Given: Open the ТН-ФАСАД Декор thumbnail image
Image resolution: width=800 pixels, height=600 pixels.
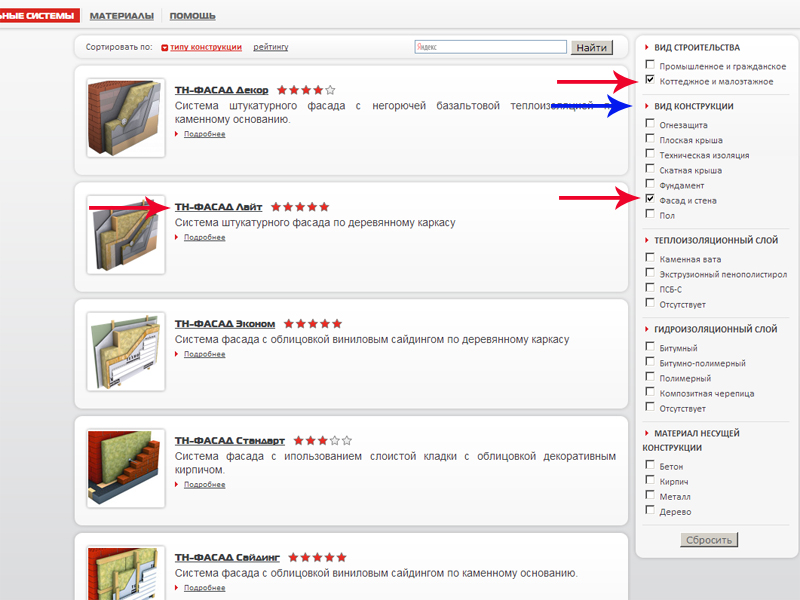Looking at the screenshot, I should pos(126,117).
